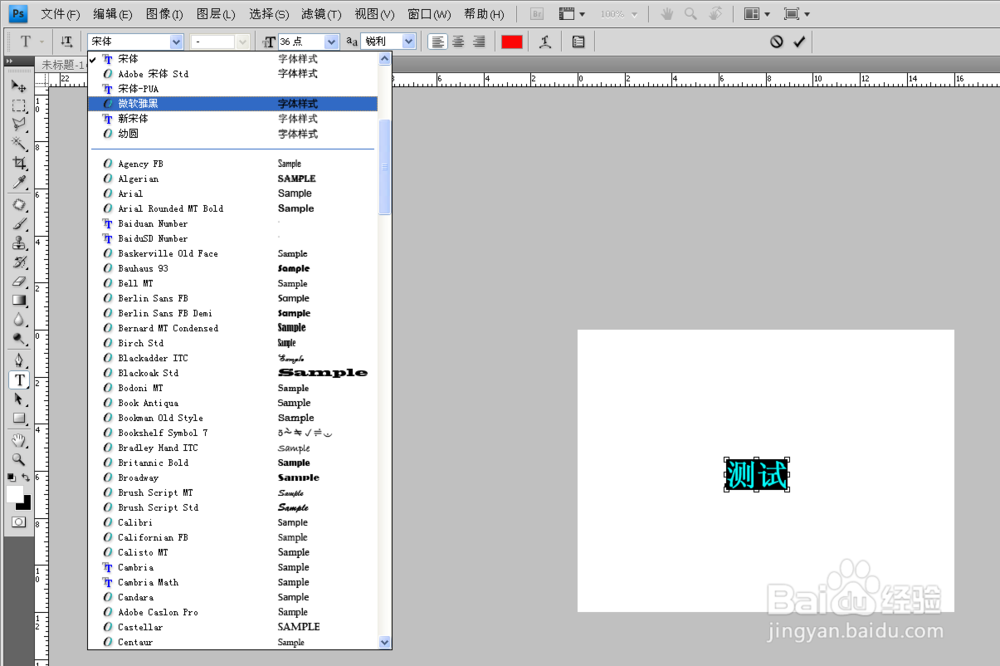
Task: Select the Path Selection tool
Action: (18, 399)
